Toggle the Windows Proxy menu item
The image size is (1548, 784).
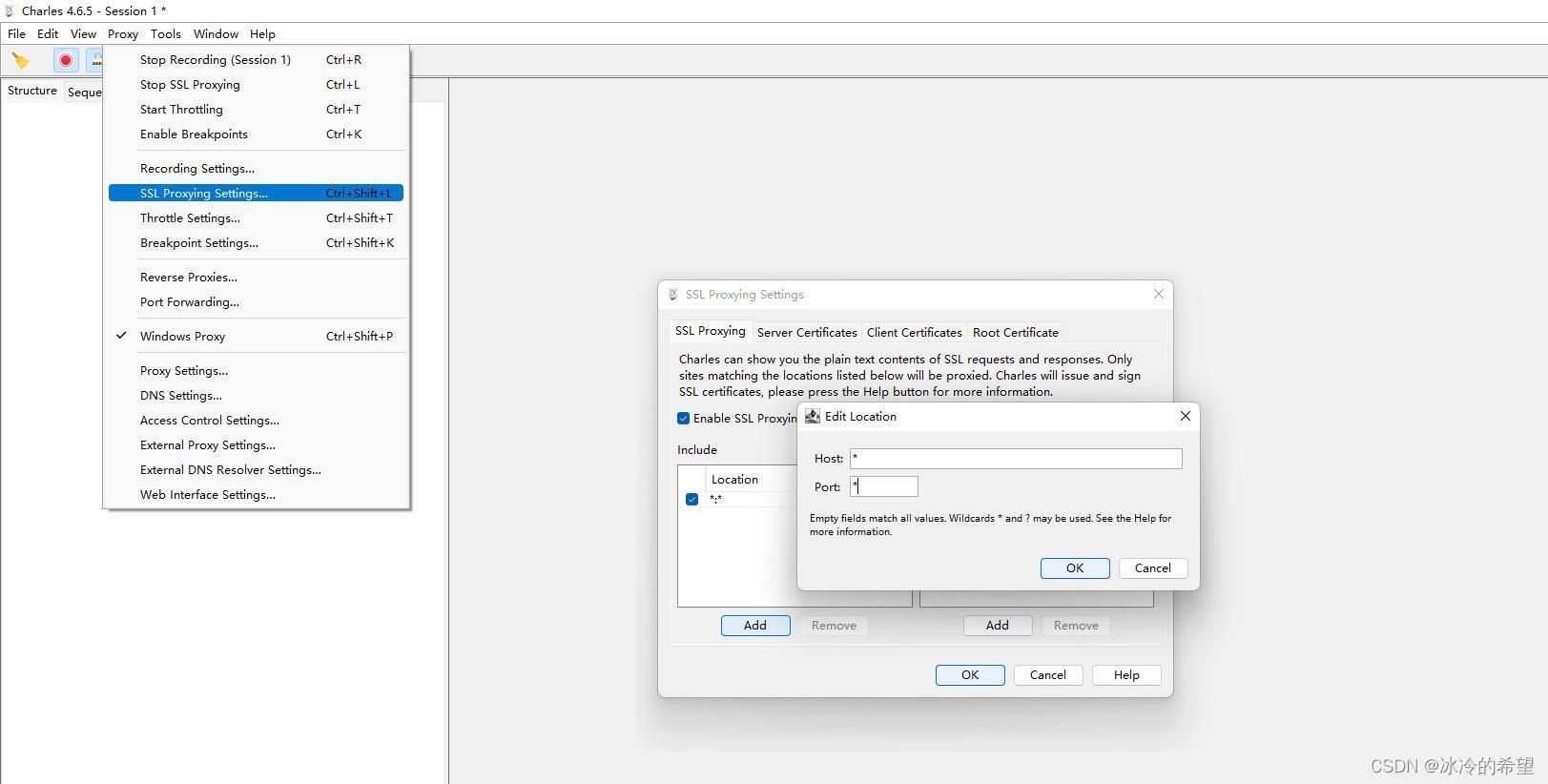point(257,336)
